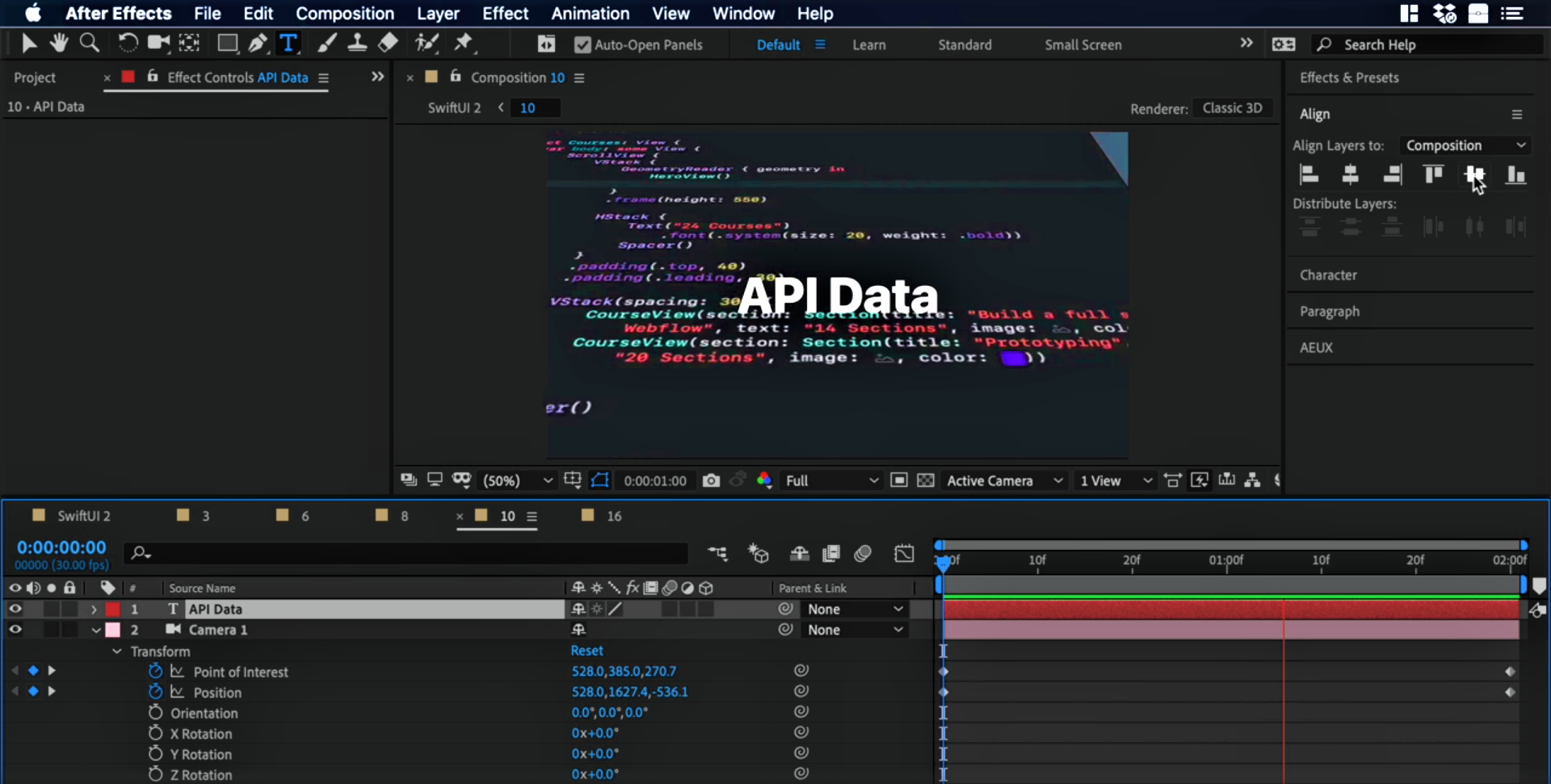Collapse the Camera 1 Transform group
1551x784 pixels.
tap(117, 651)
